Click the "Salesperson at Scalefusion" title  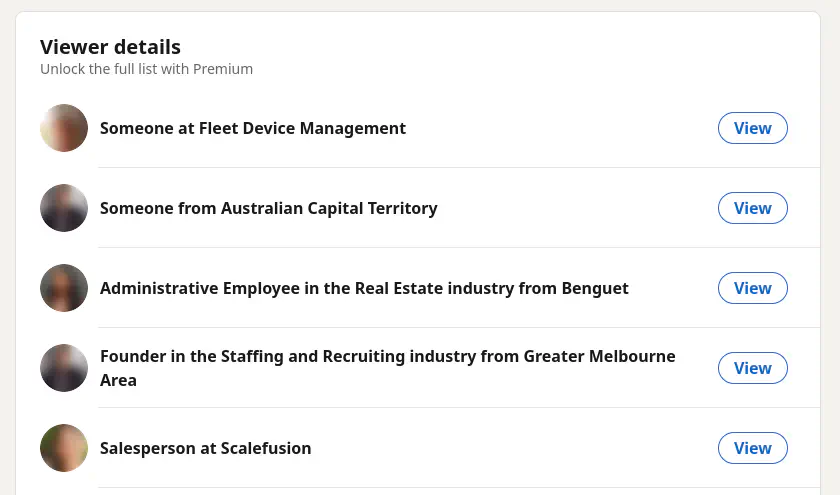point(205,448)
